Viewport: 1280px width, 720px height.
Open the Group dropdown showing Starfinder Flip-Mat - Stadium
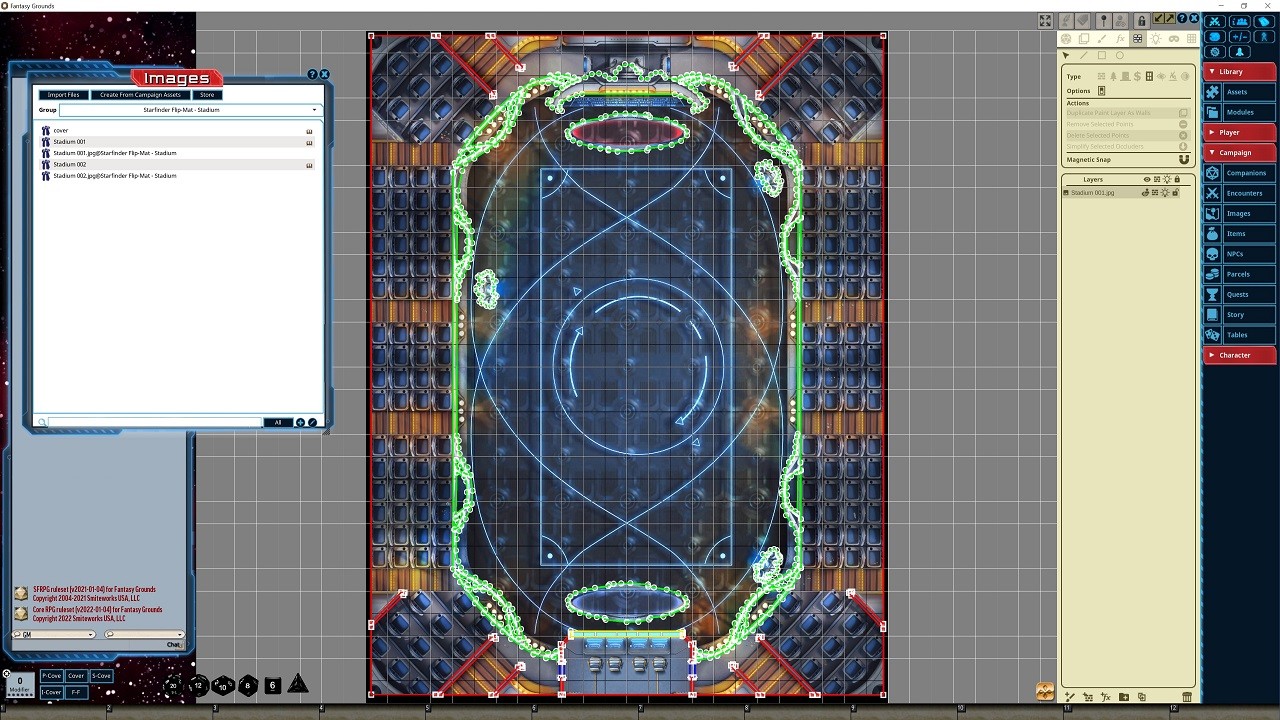[x=314, y=110]
